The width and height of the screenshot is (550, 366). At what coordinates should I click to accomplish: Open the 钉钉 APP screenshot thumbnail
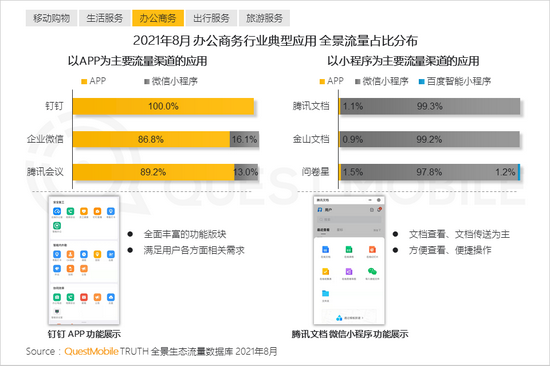84,260
